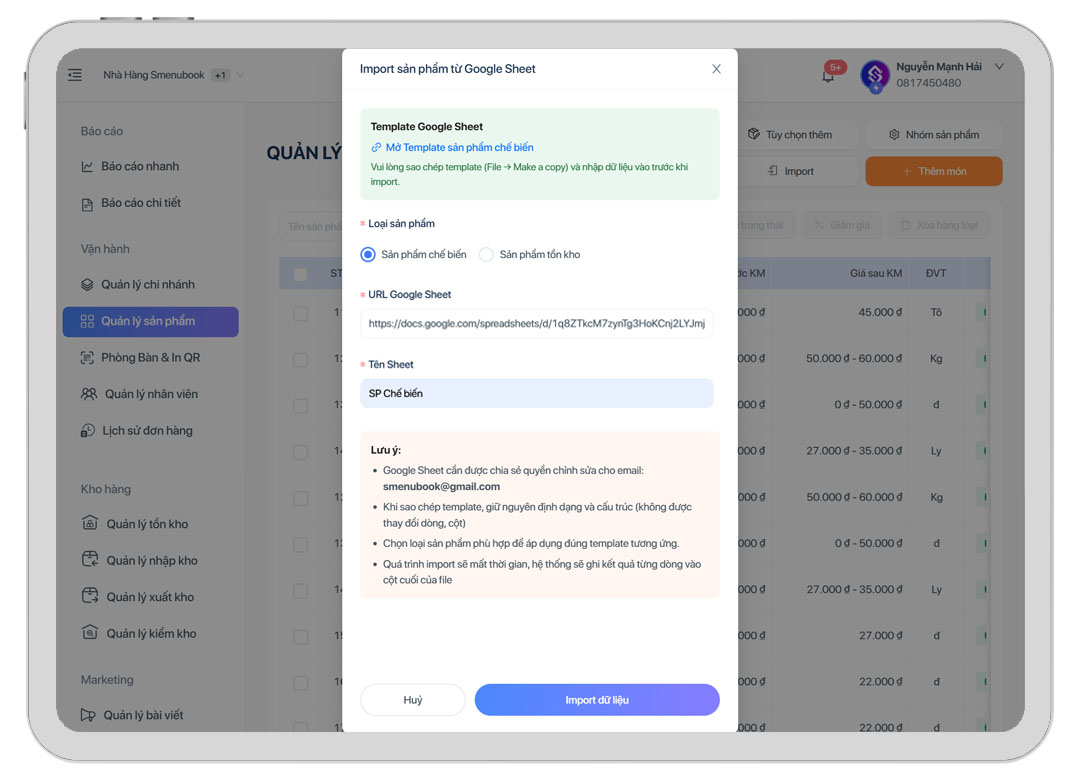Expand the user account dropdown chevron
1080x780 pixels.
(999, 67)
